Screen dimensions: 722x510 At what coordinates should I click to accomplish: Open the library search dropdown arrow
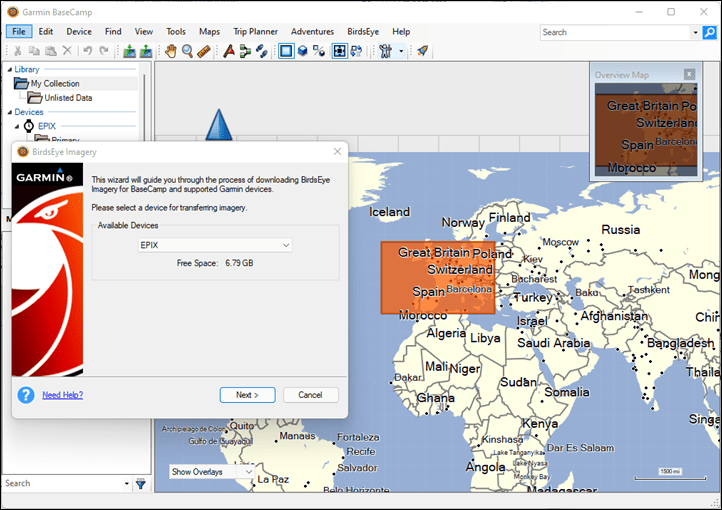[x=127, y=484]
